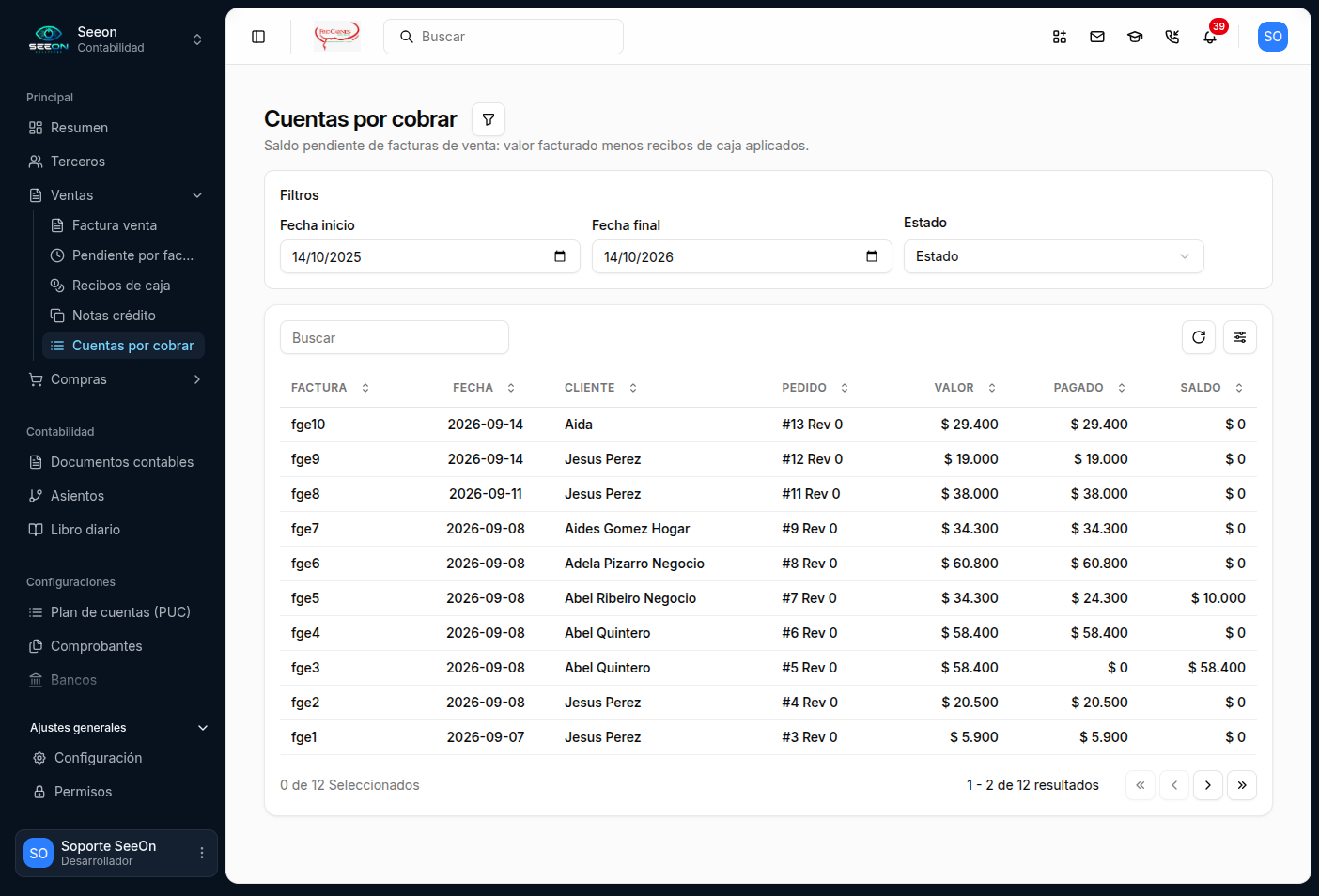Click client Adela Pizarro Negocio
Screen dimensions: 1319x896
pyautogui.click(x=634, y=564)
